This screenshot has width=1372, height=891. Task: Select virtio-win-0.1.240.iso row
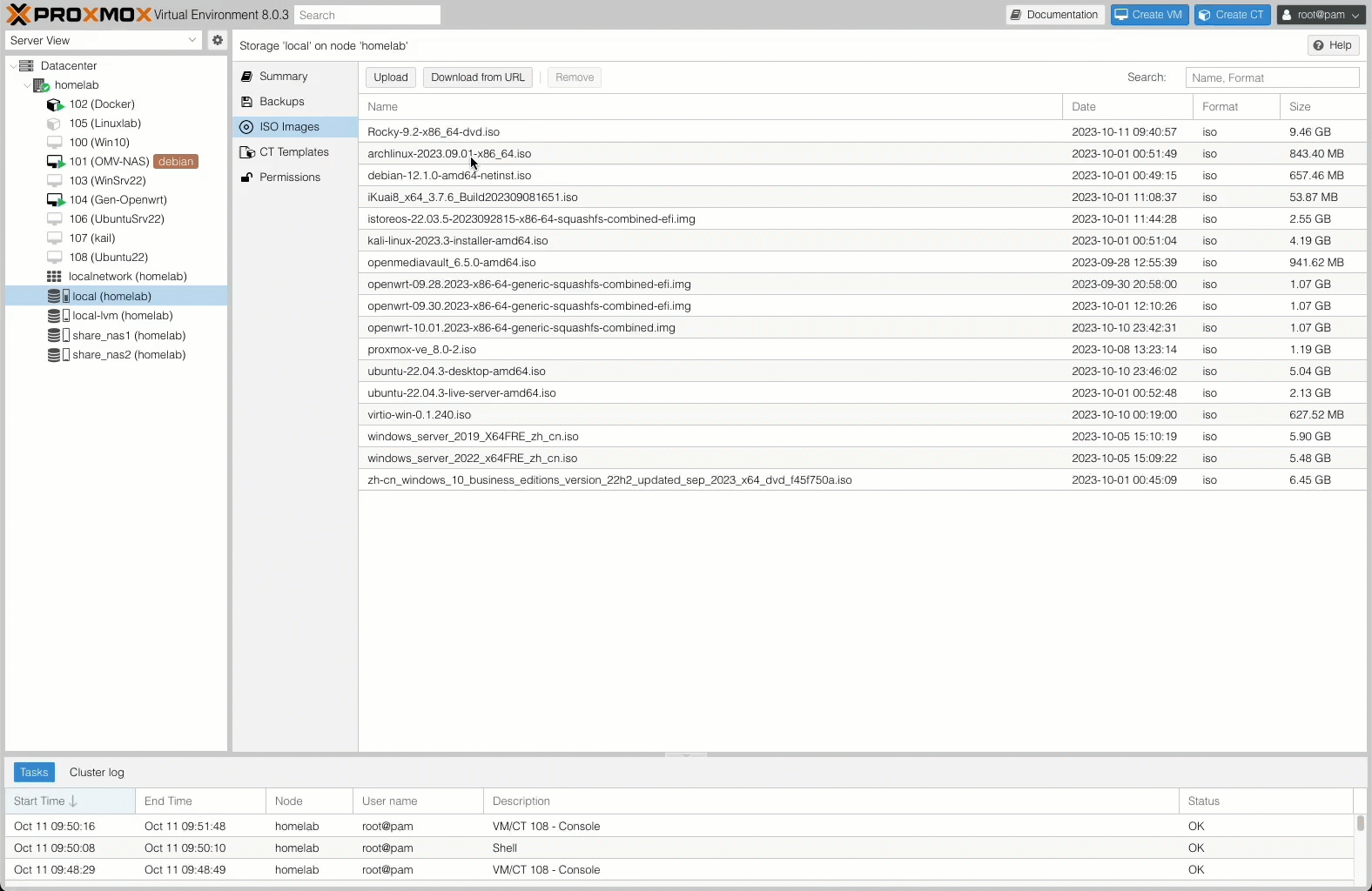tap(862, 415)
